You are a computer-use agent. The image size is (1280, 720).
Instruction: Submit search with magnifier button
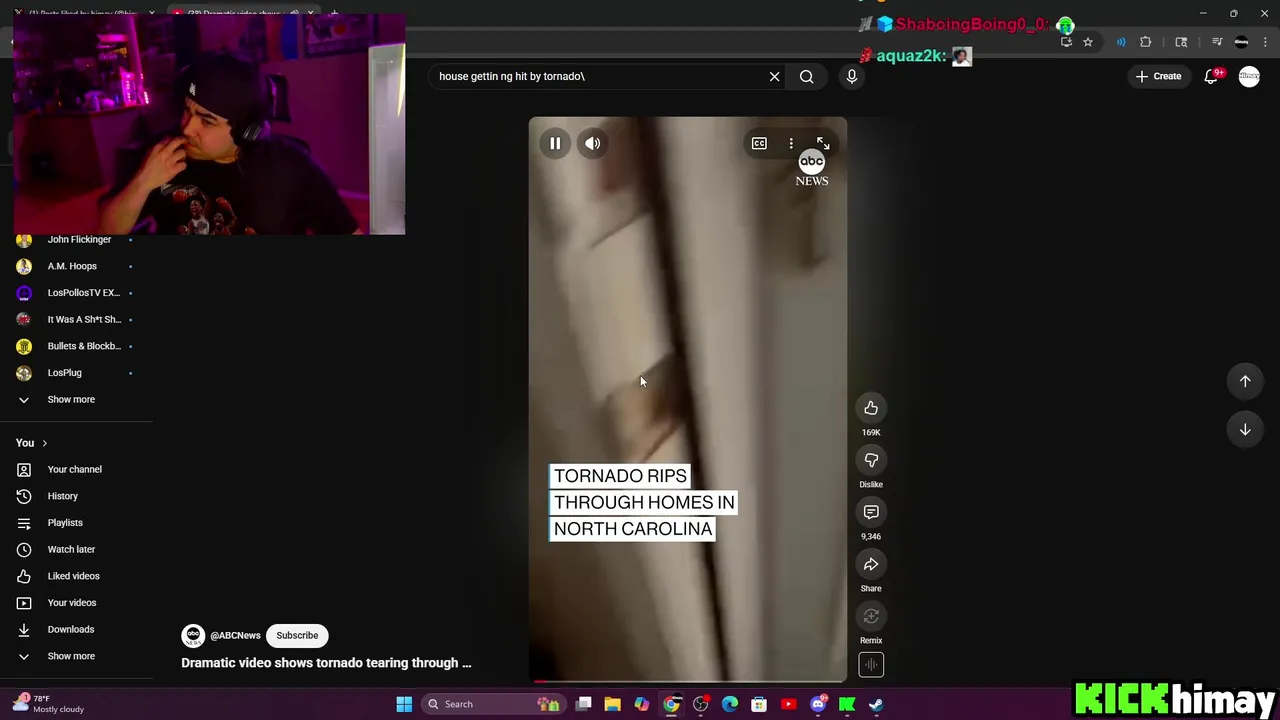coord(807,76)
